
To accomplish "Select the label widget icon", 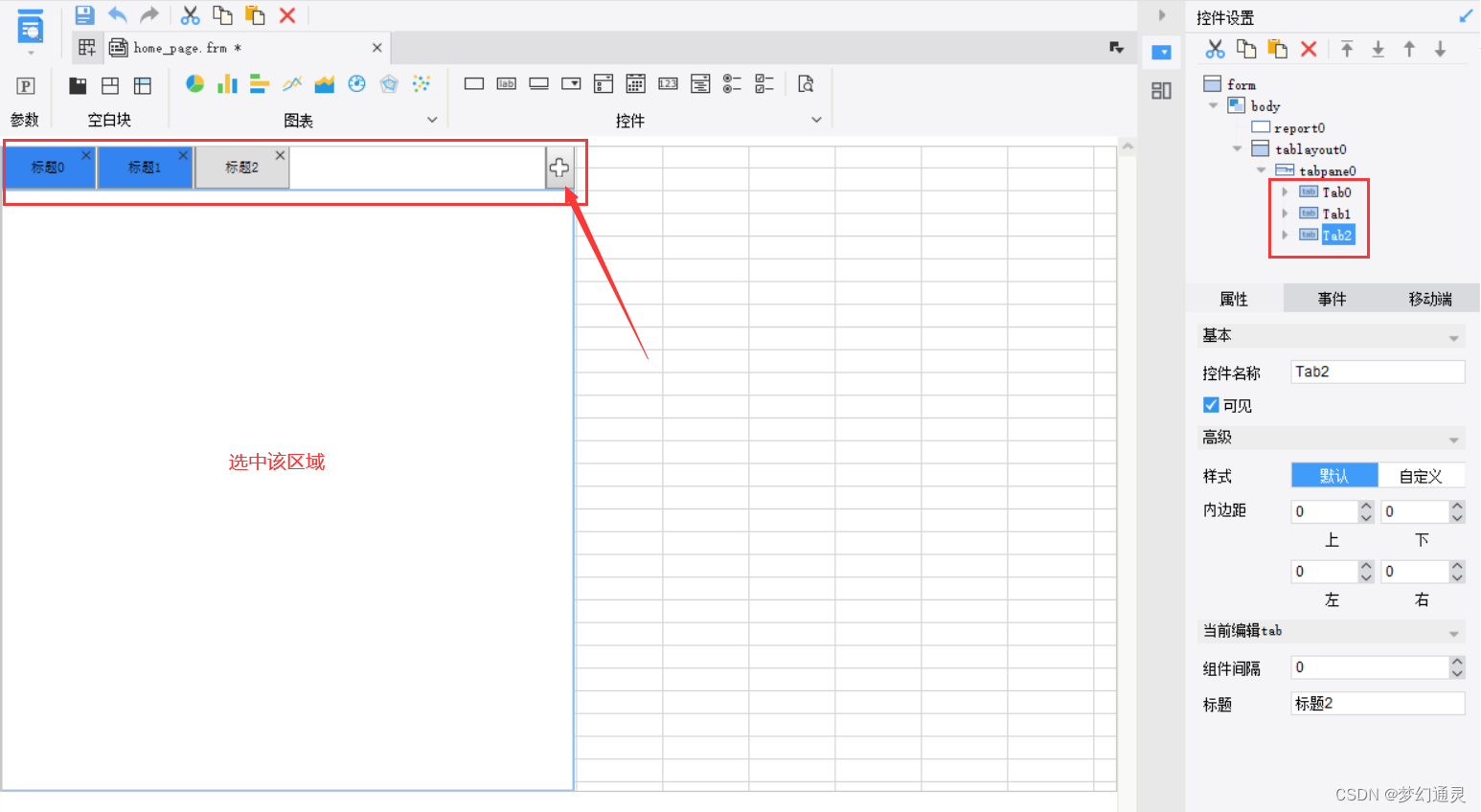I will tap(507, 84).
